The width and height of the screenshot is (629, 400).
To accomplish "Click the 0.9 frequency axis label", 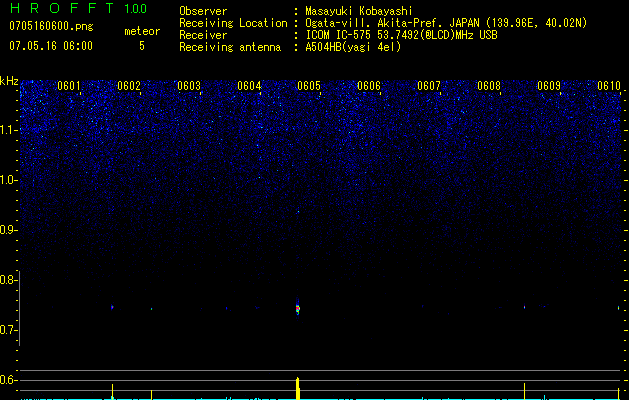I will 9,230.
